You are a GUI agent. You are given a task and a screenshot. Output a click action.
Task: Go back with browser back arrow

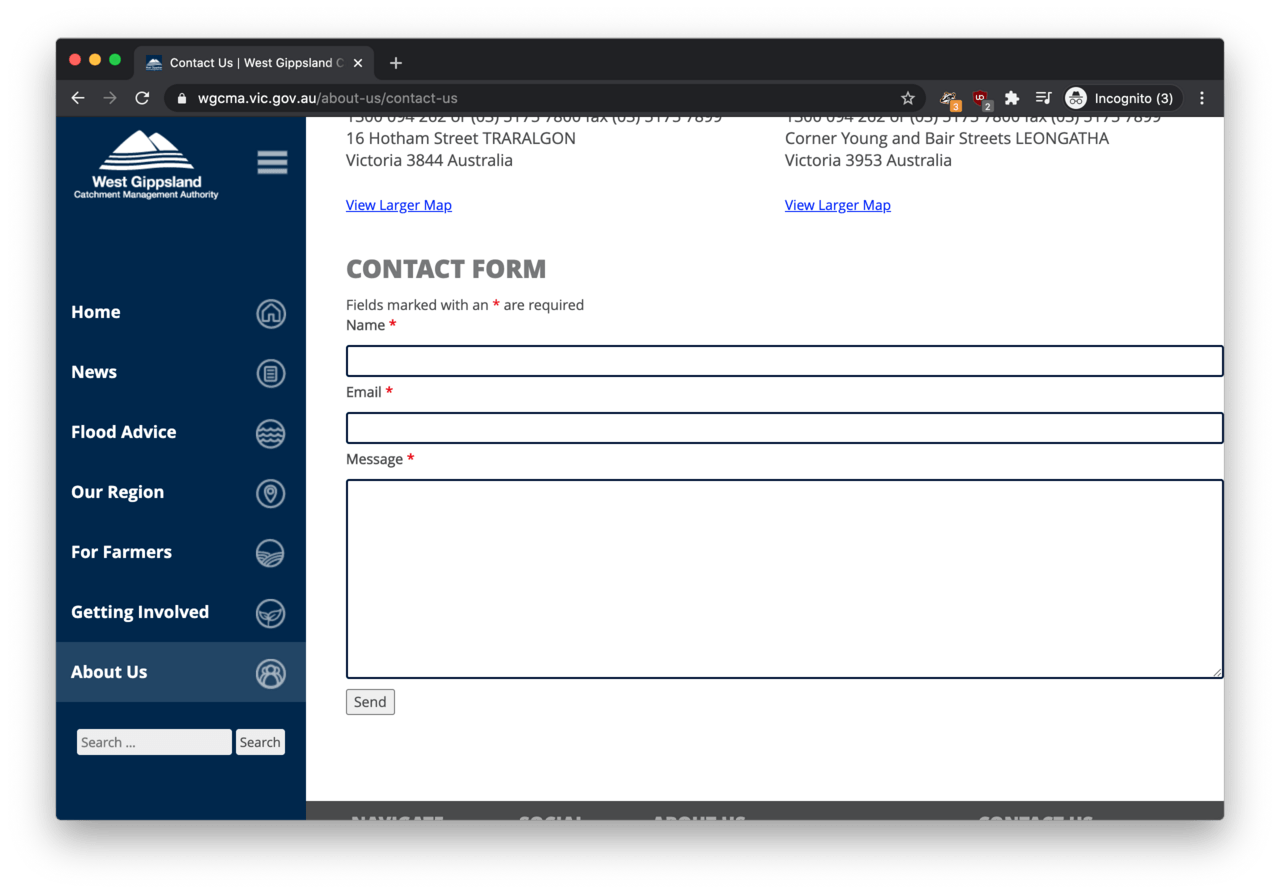[x=78, y=98]
